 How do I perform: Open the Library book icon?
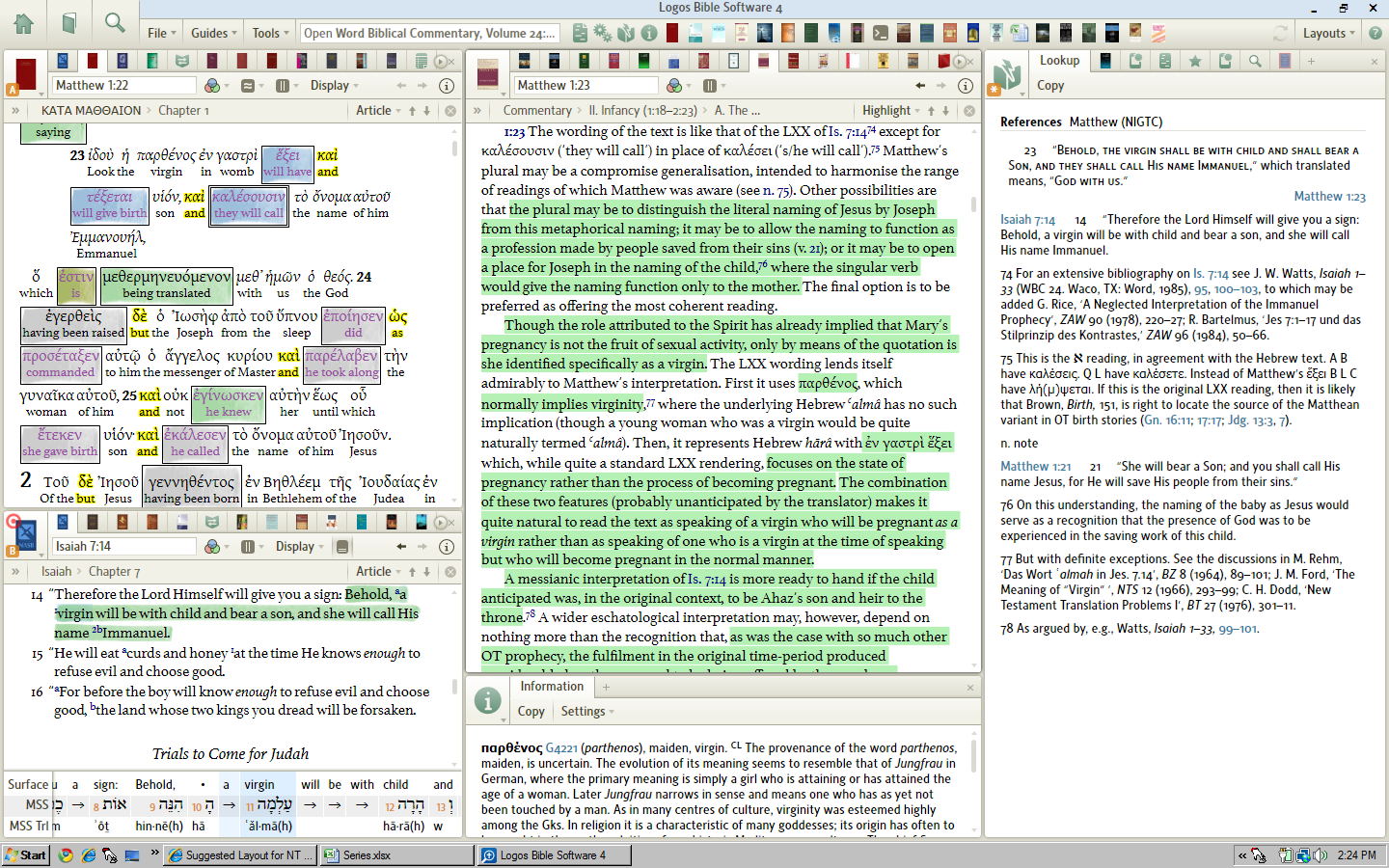point(69,23)
